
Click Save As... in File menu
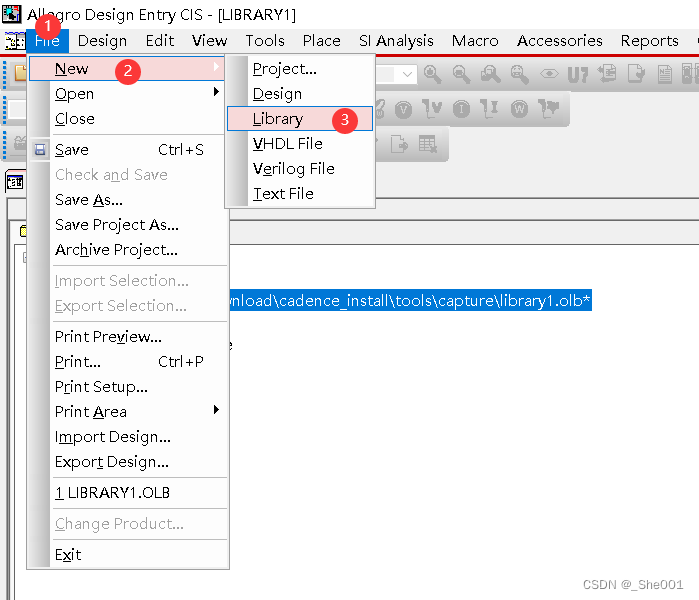[89, 200]
